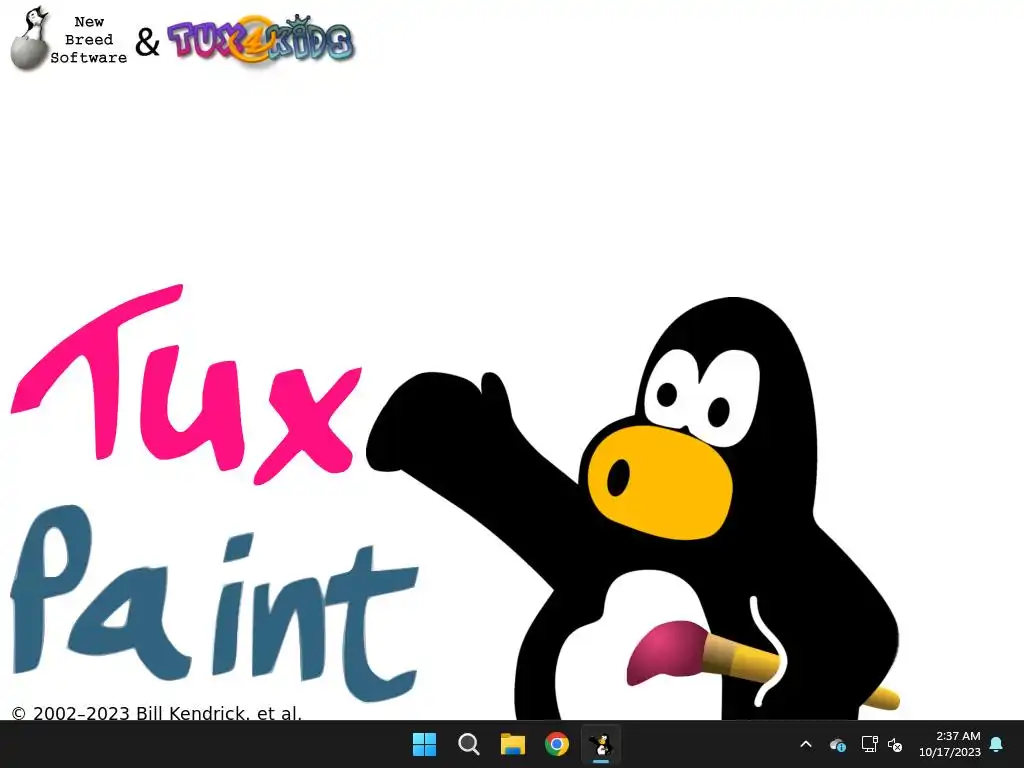Click the Tux4Kids logo
The height and width of the screenshot is (768, 1024).
(261, 40)
